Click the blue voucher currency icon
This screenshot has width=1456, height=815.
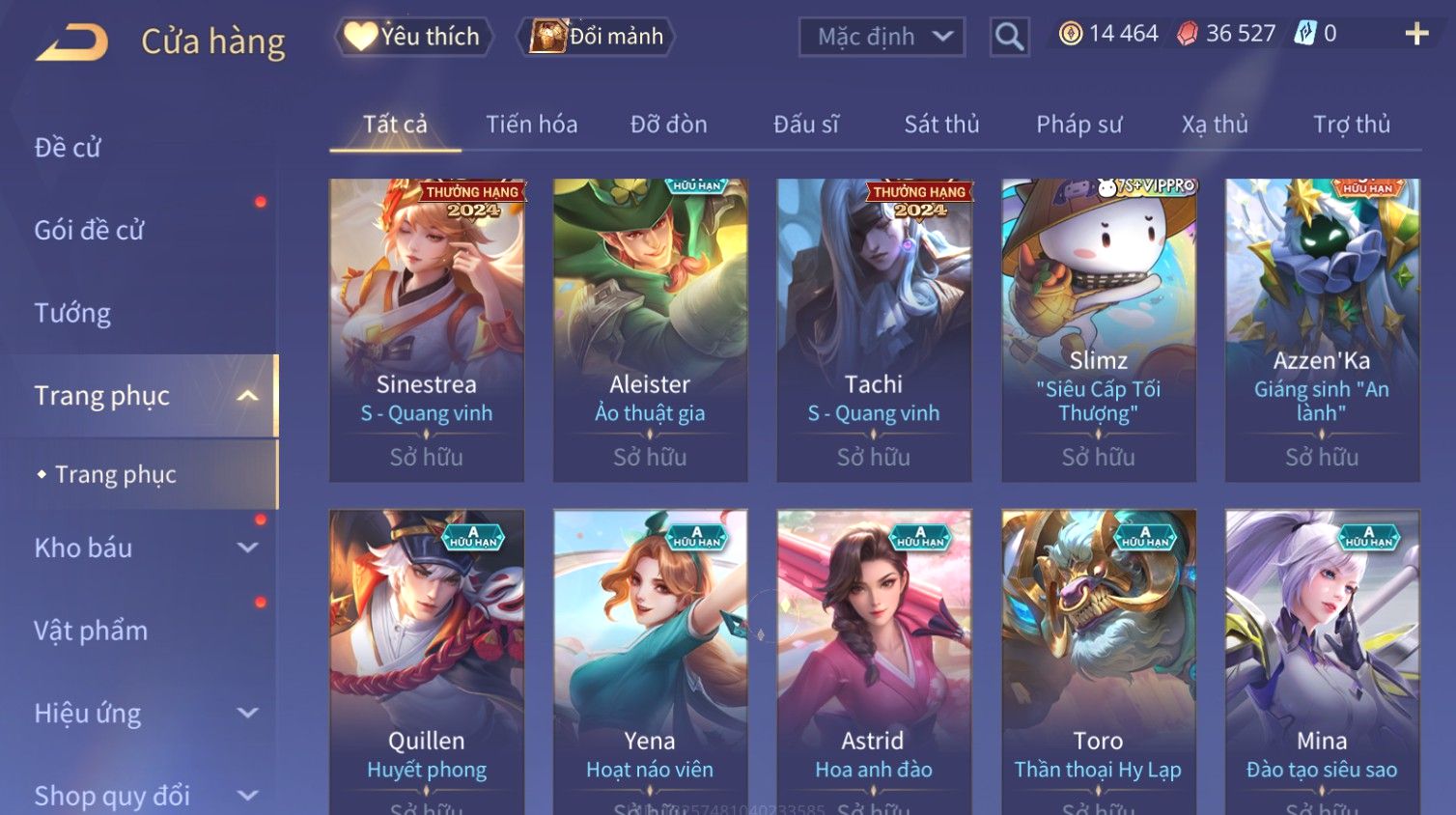[x=1304, y=34]
